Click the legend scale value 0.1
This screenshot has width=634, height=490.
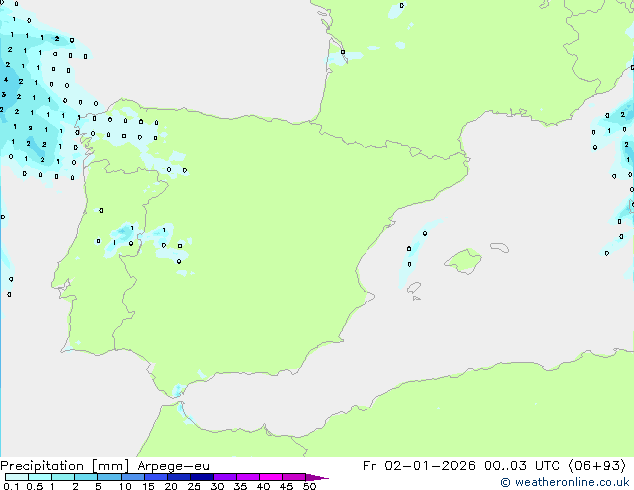[9, 486]
